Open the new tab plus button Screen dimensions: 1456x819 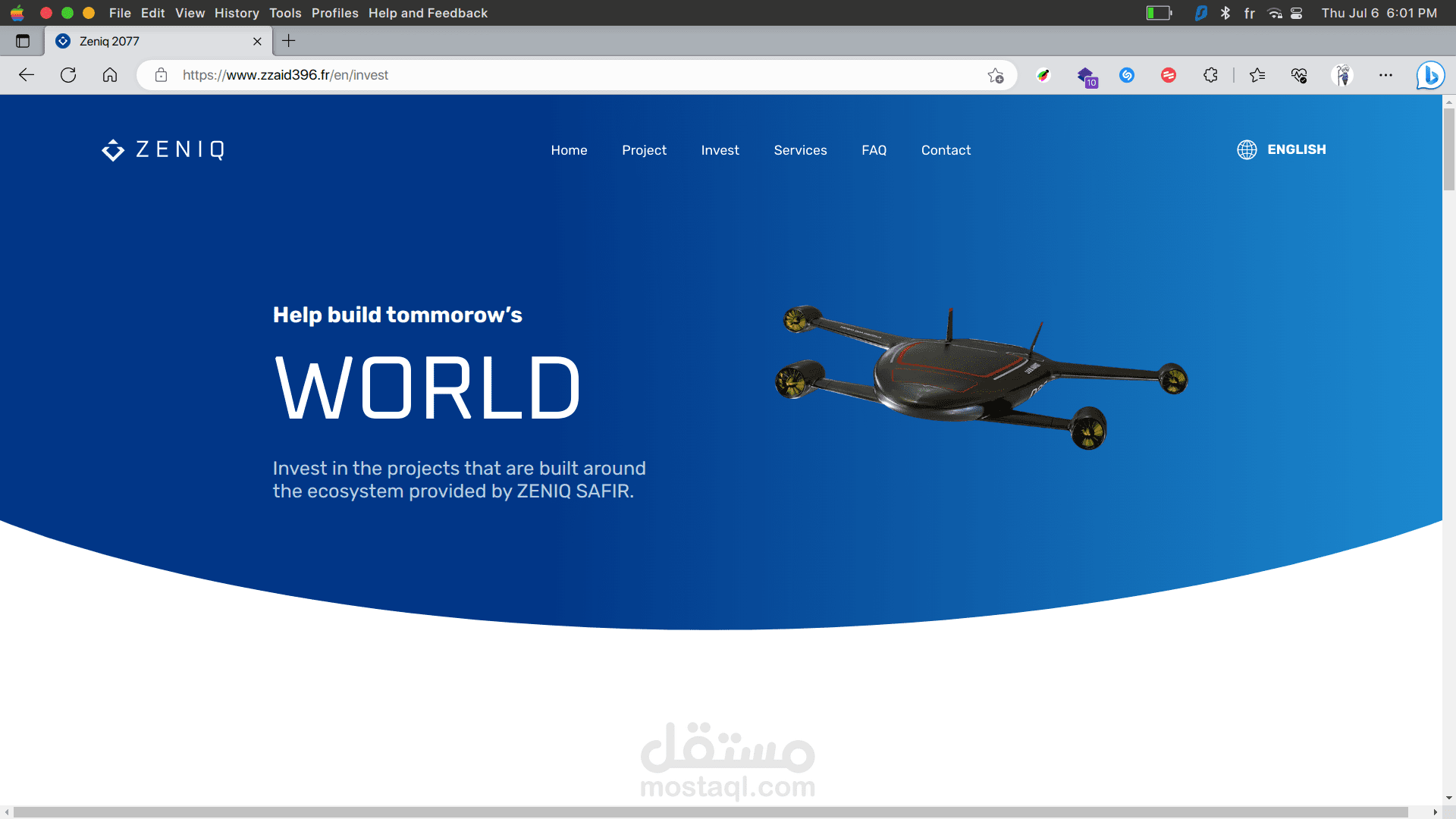tap(288, 41)
